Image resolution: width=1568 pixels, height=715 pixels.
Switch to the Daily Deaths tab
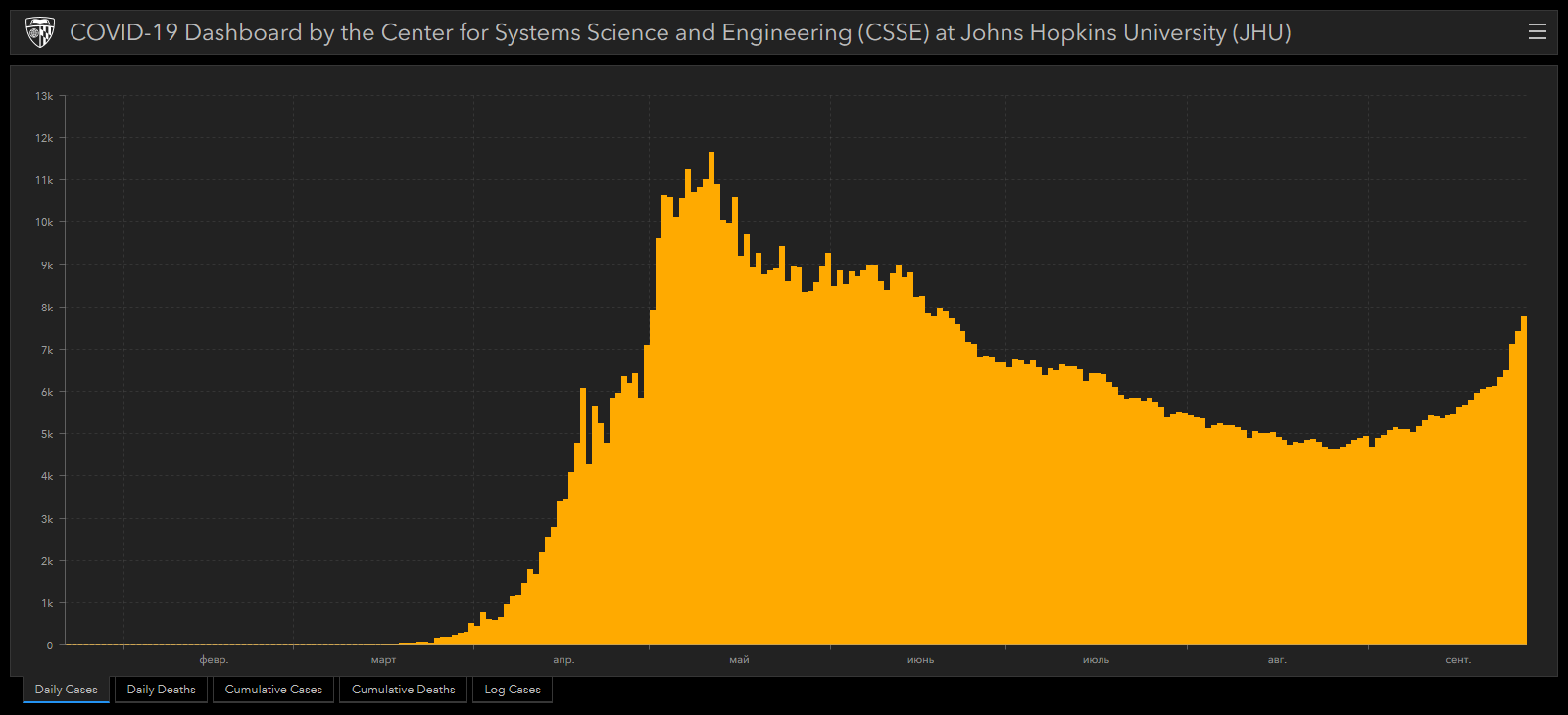click(x=162, y=690)
